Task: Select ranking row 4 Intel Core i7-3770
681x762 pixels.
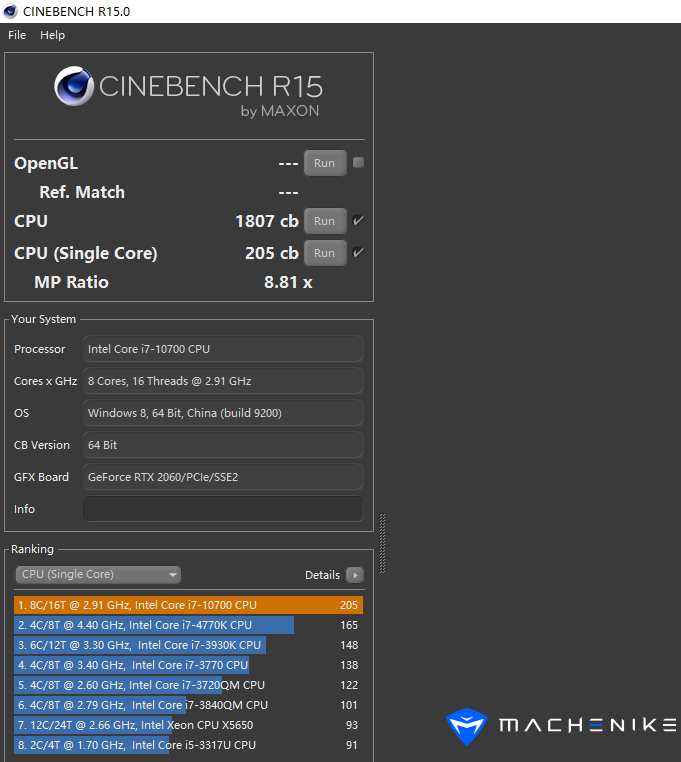Action: pyautogui.click(x=188, y=665)
